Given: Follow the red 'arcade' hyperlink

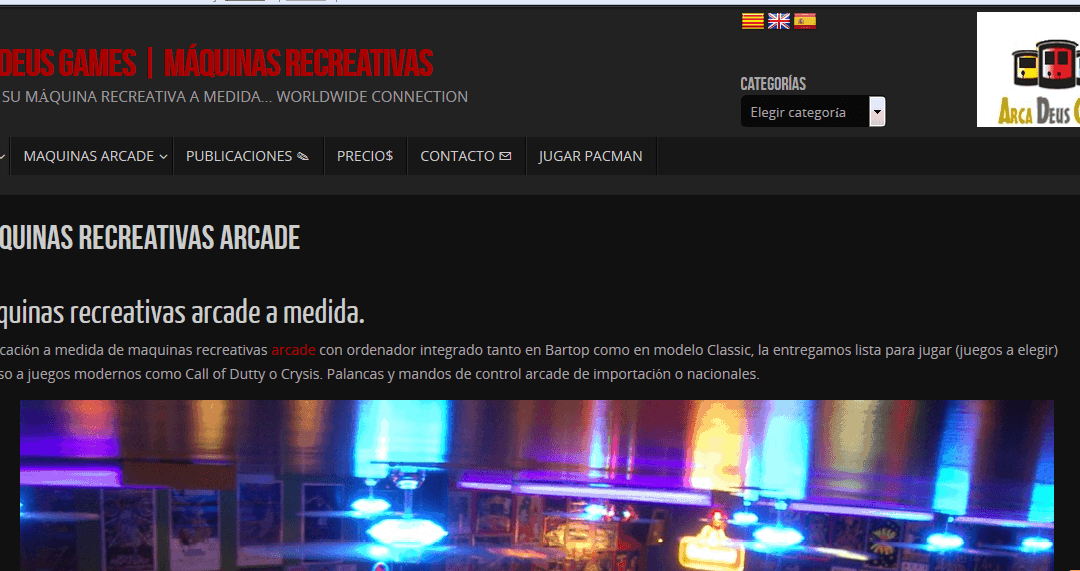Looking at the screenshot, I should (x=293, y=351).
